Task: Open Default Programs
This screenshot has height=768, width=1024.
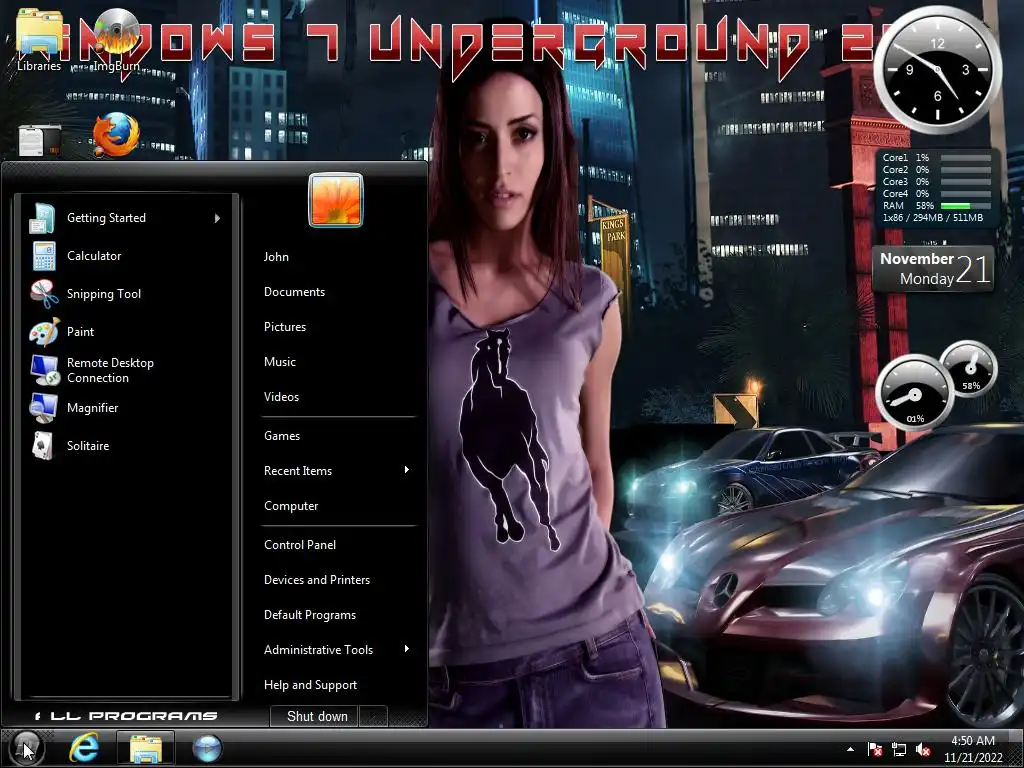Action: (310, 615)
